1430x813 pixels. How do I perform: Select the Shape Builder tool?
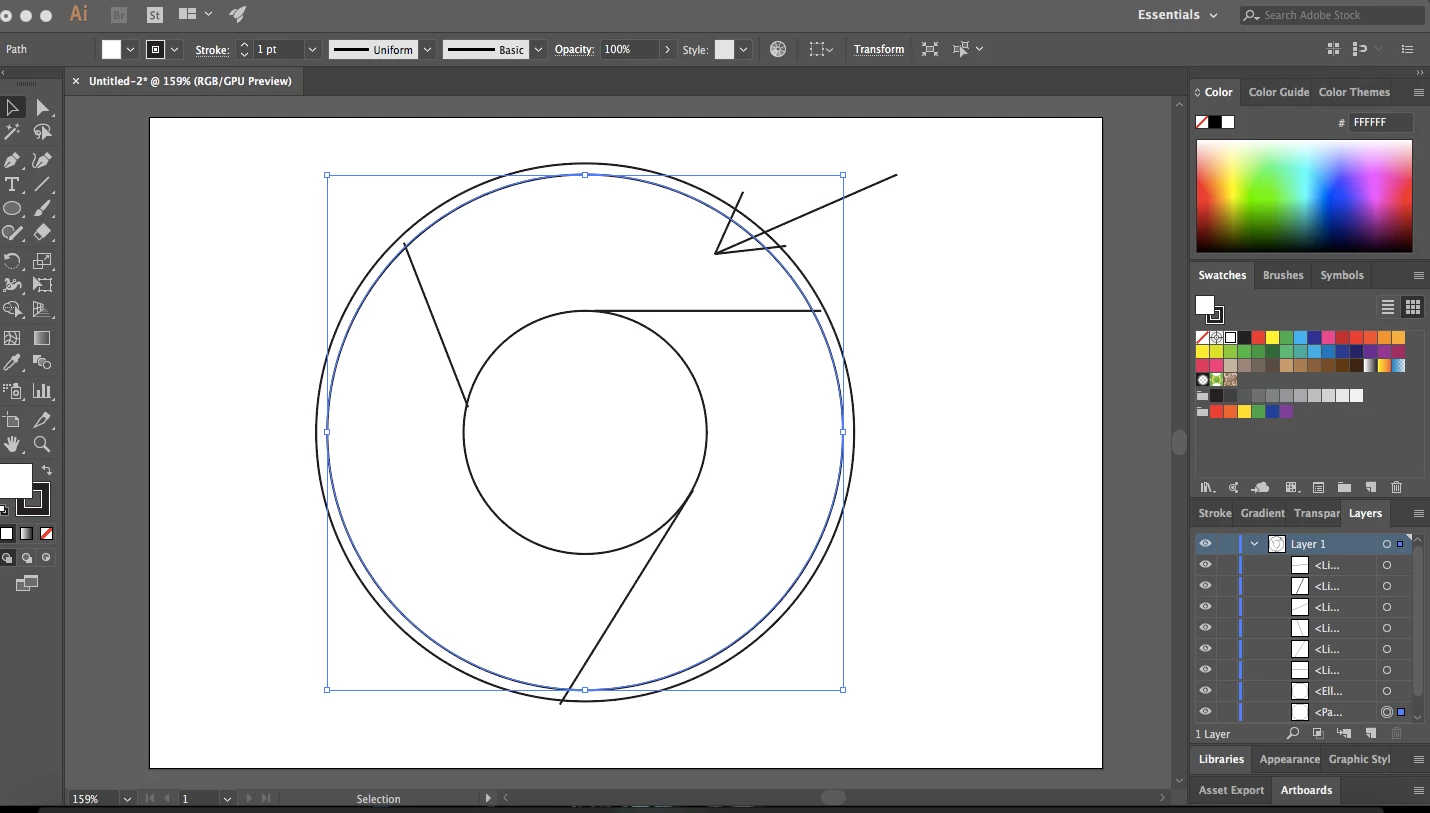tap(12, 310)
